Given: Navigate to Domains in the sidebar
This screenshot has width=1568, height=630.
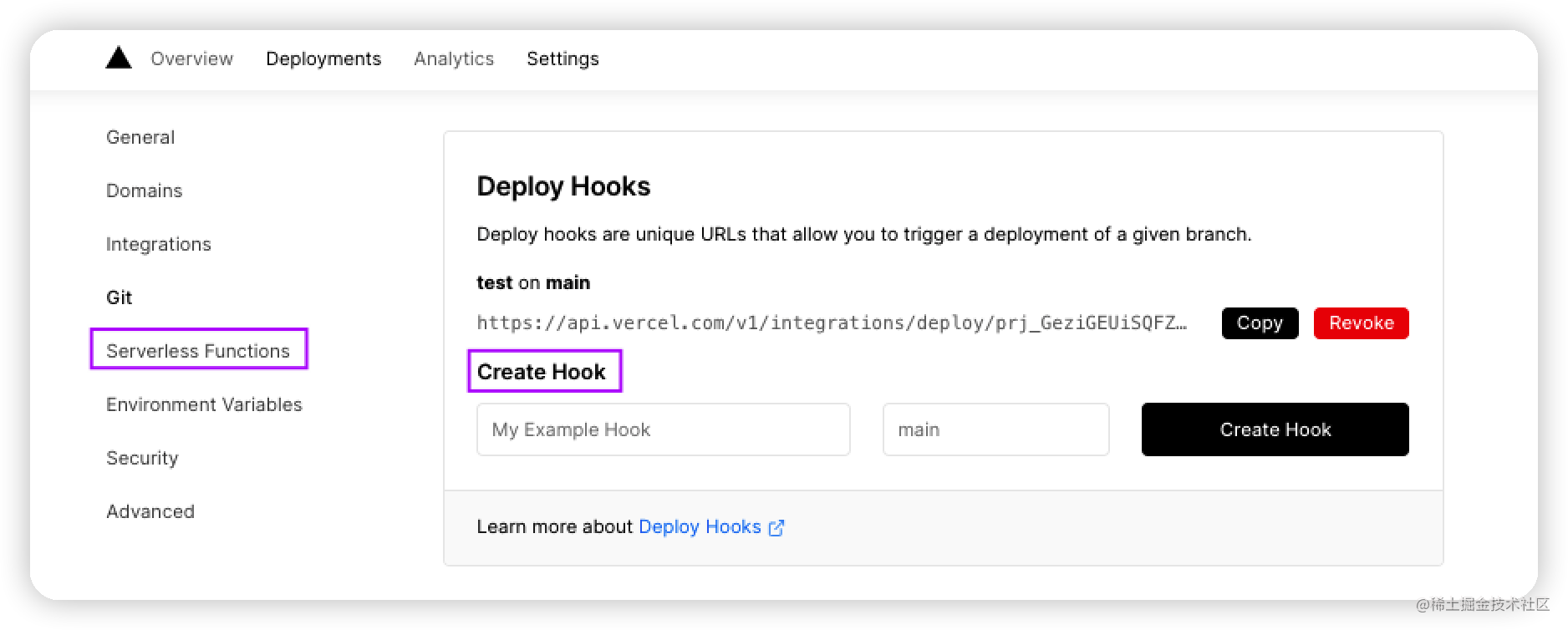Looking at the screenshot, I should tap(144, 191).
